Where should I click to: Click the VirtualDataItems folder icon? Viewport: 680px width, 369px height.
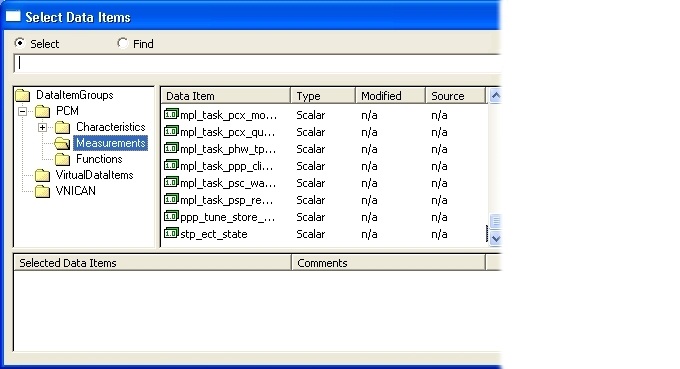coord(42,176)
